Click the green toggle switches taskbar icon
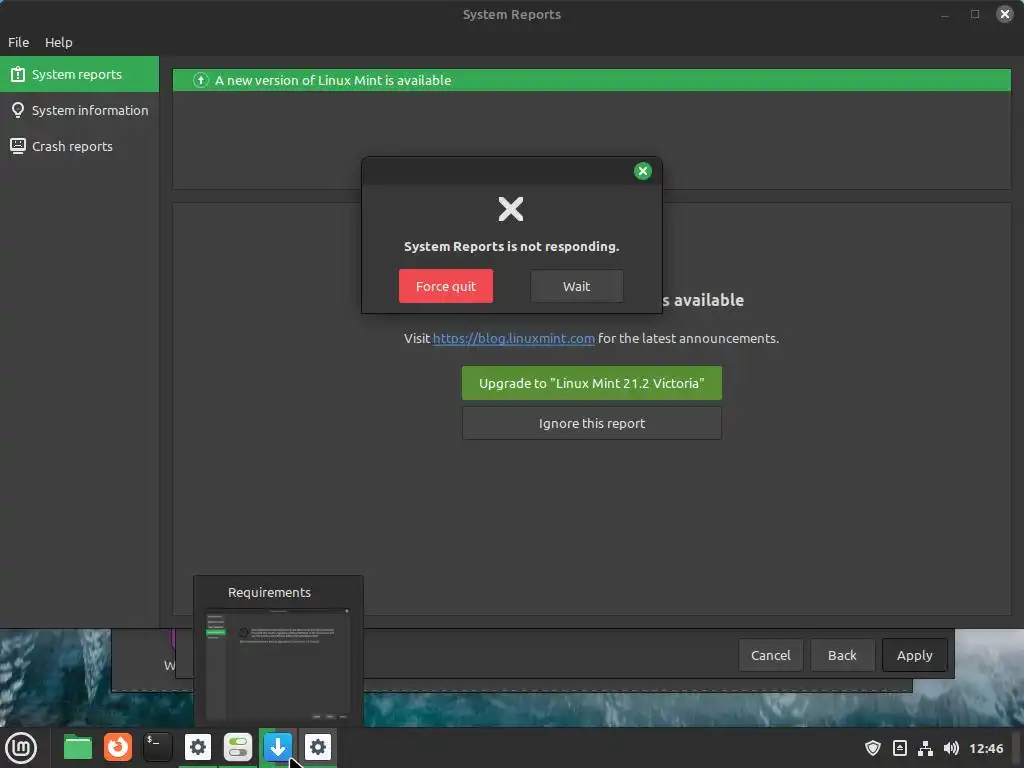 click(x=238, y=747)
